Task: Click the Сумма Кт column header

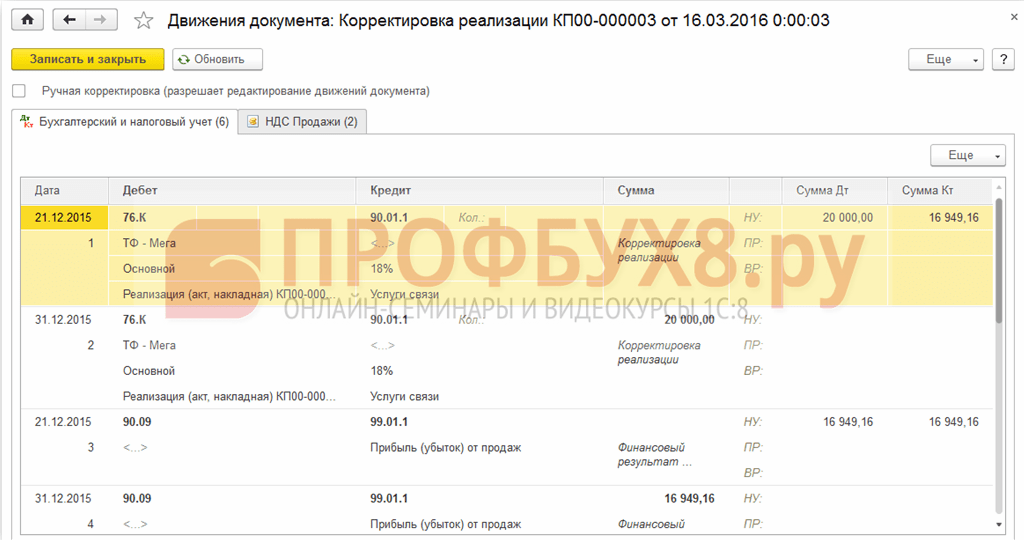Action: pos(939,191)
